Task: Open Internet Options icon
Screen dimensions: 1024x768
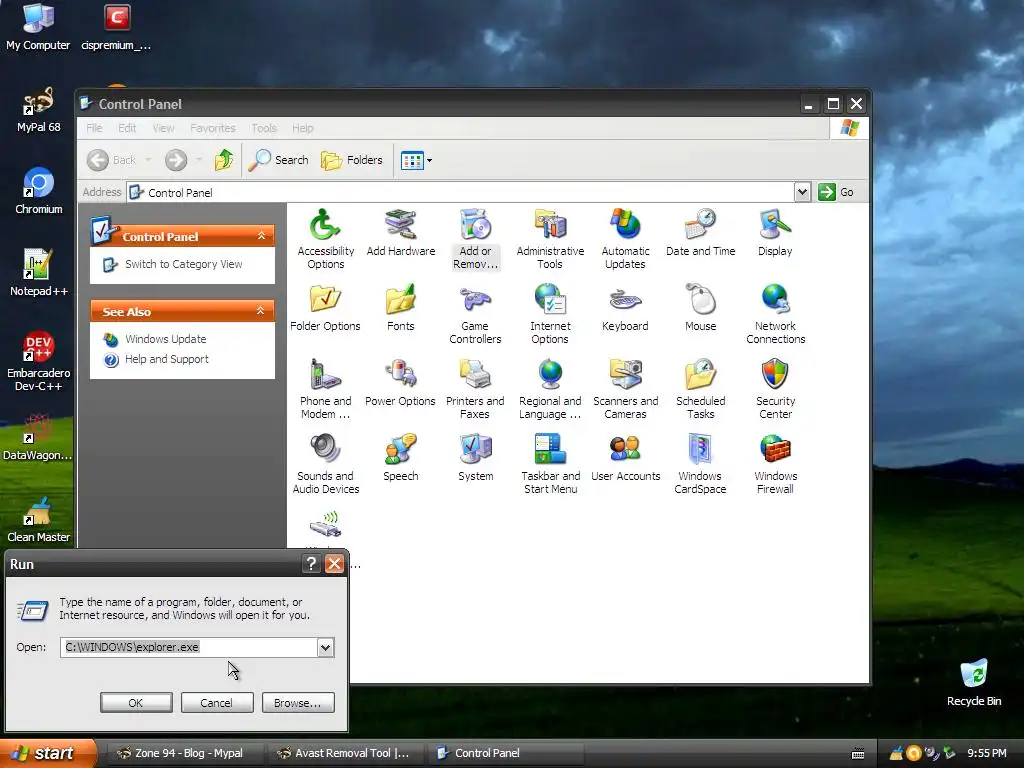Action: pos(550,314)
